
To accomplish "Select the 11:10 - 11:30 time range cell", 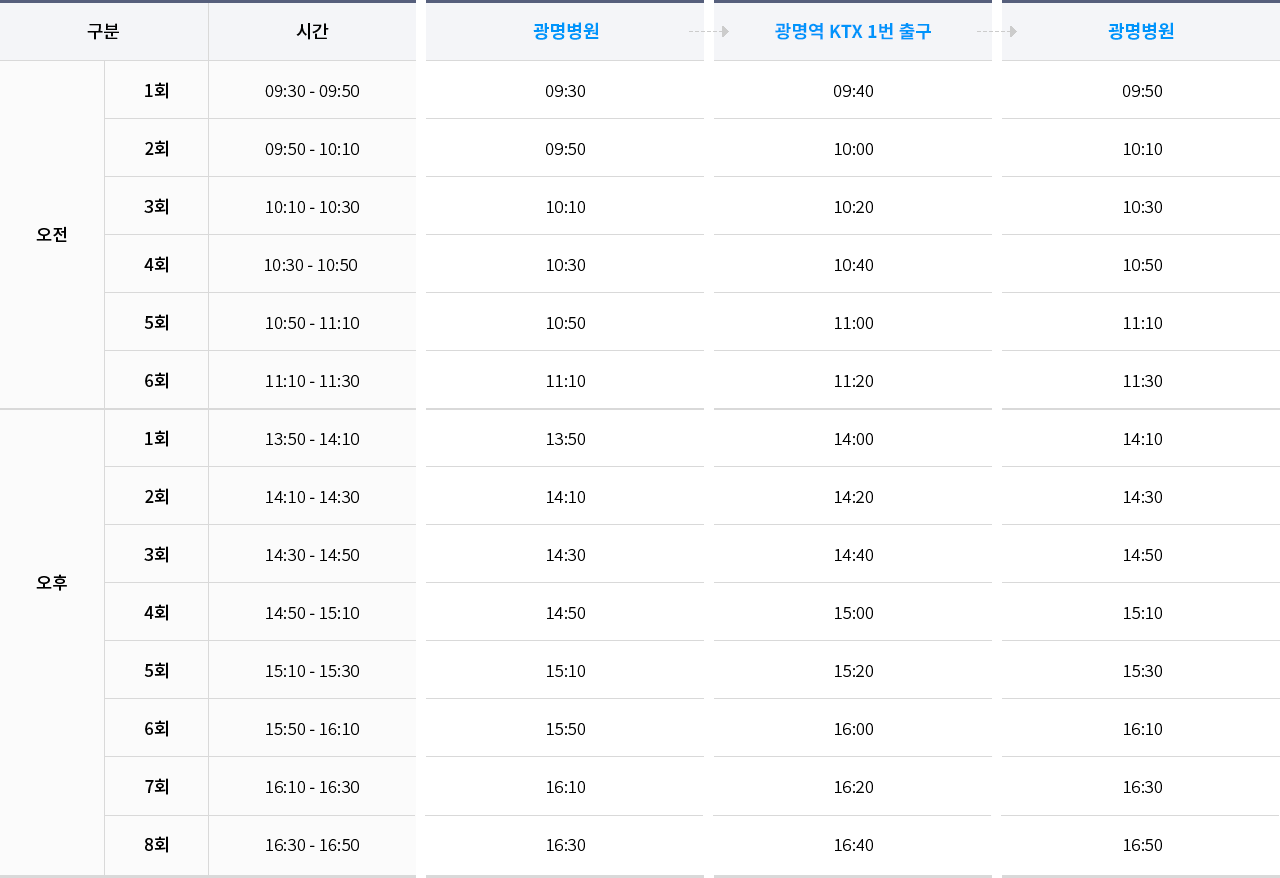I will click(312, 381).
